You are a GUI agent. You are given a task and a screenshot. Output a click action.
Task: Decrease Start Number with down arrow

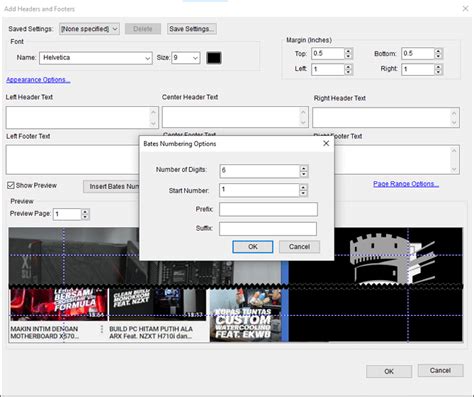(x=303, y=193)
